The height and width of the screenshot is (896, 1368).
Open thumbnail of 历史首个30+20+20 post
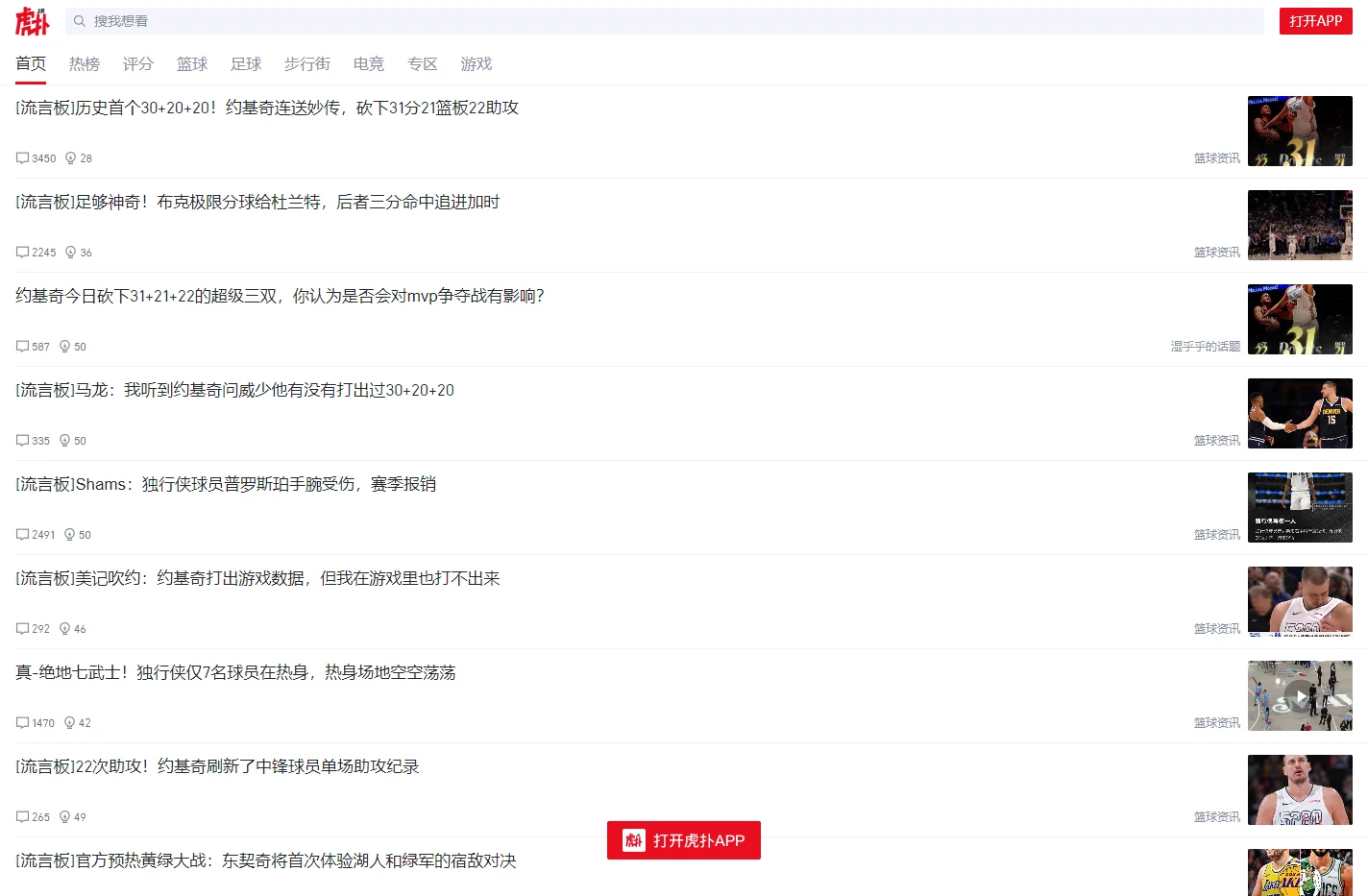1300,131
